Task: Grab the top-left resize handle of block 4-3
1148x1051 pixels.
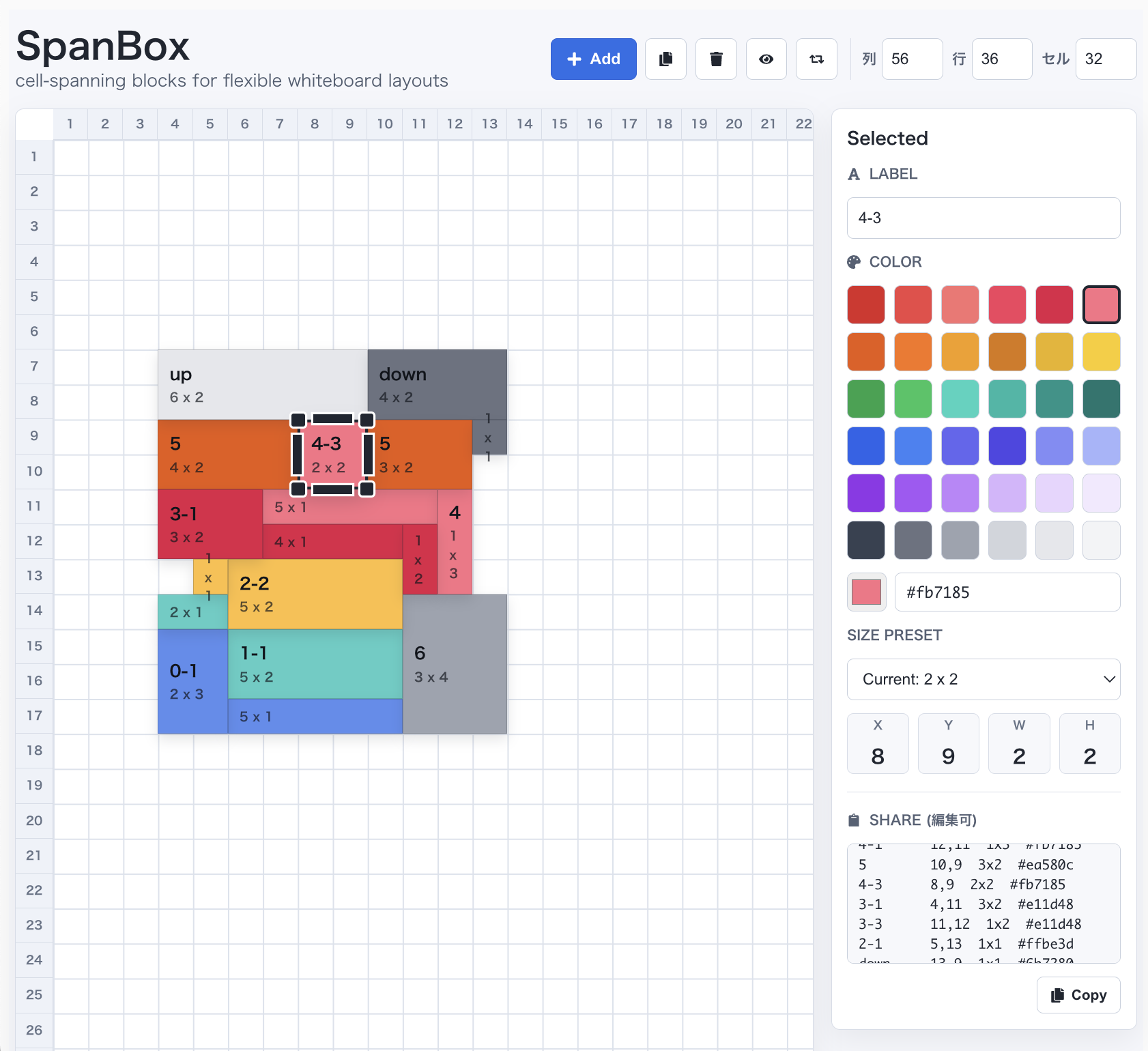Action: click(x=298, y=420)
